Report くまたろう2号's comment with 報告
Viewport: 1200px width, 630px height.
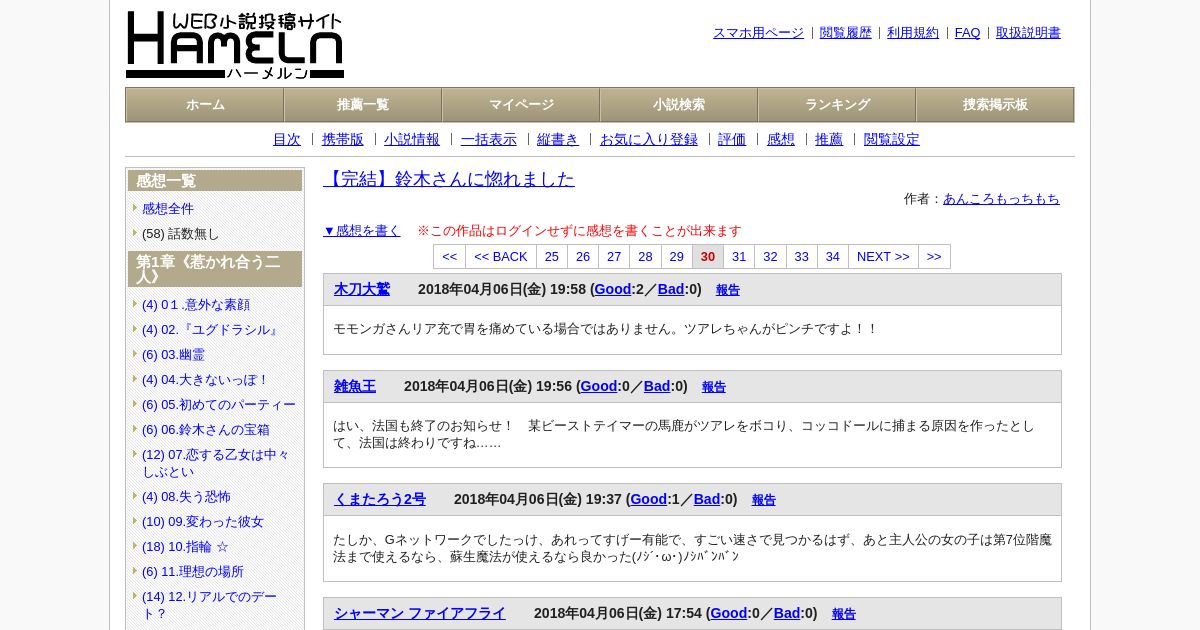coord(764,500)
